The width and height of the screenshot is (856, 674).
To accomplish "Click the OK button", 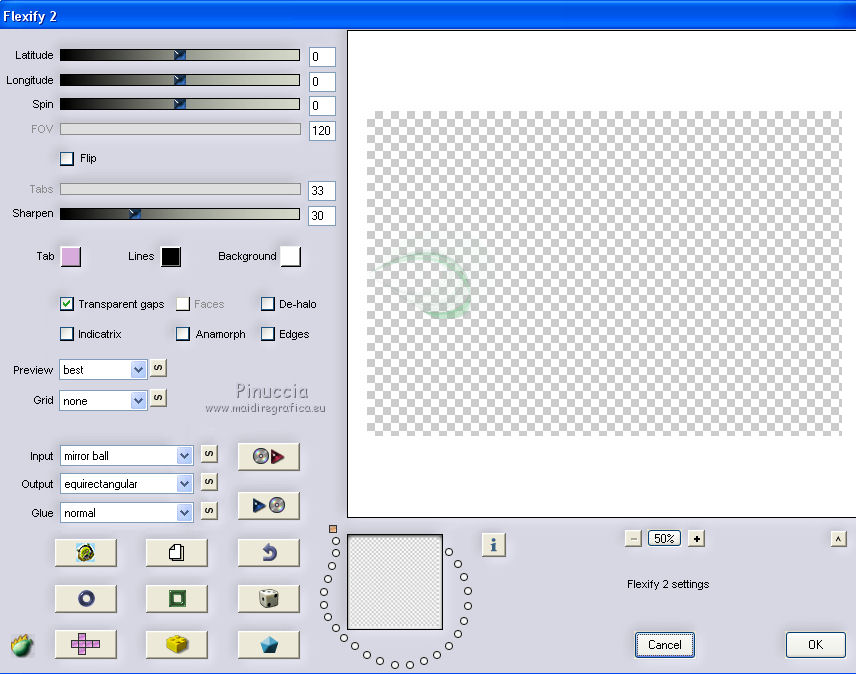I will (x=816, y=645).
